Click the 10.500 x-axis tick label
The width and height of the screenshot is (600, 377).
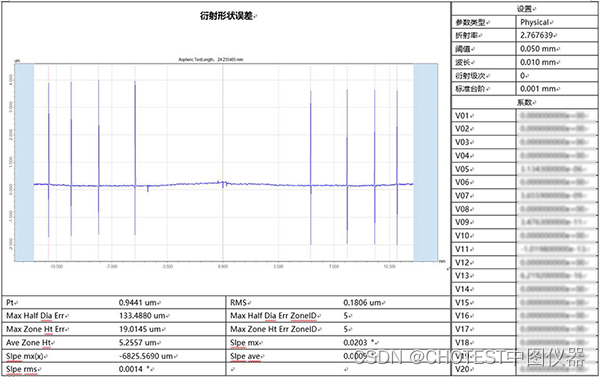point(389,266)
